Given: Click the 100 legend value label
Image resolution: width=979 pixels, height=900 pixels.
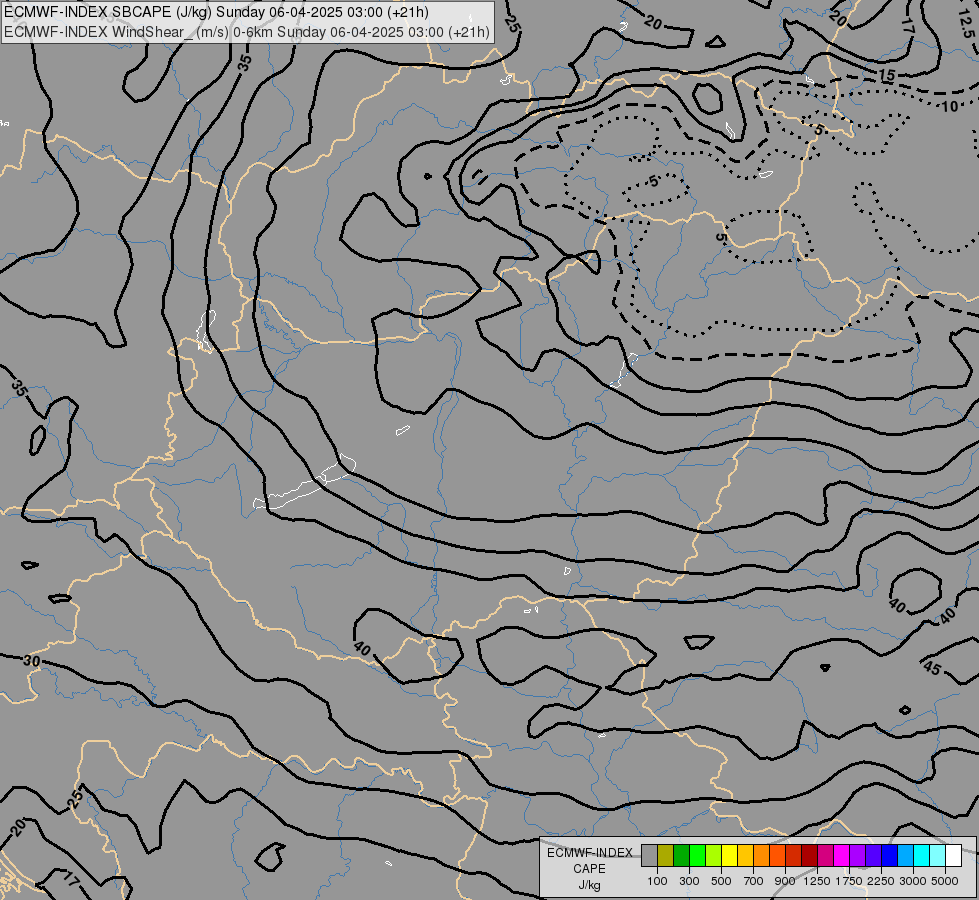Looking at the screenshot, I should 657,881.
